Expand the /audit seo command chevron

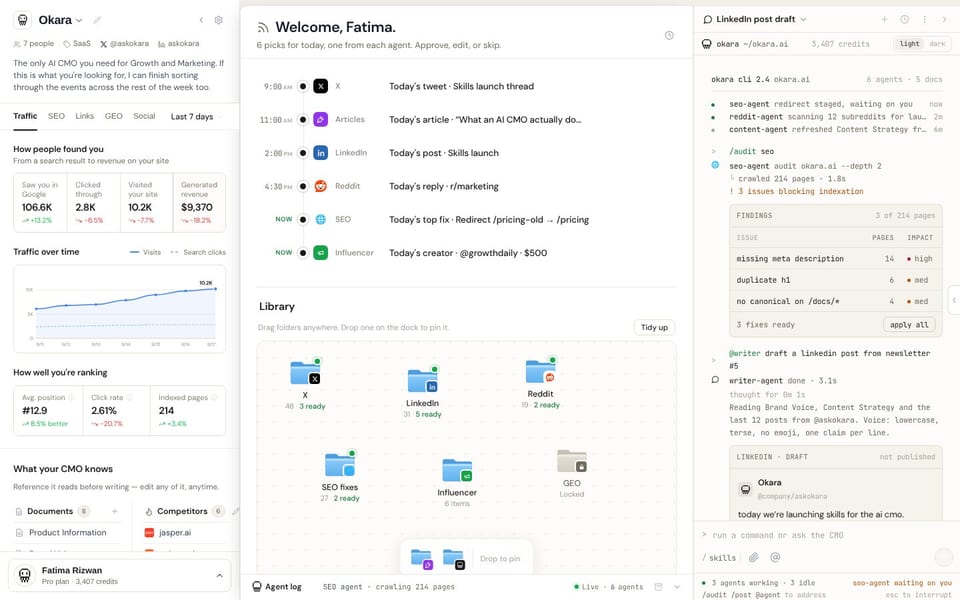714,151
